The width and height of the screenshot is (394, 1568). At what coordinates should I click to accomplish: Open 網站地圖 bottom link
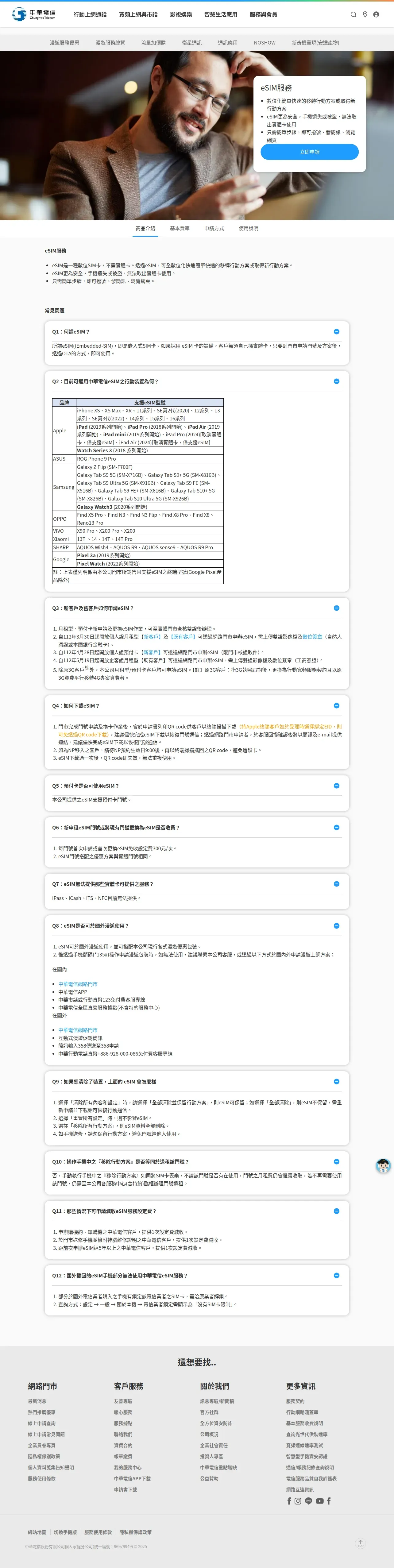37,1532
